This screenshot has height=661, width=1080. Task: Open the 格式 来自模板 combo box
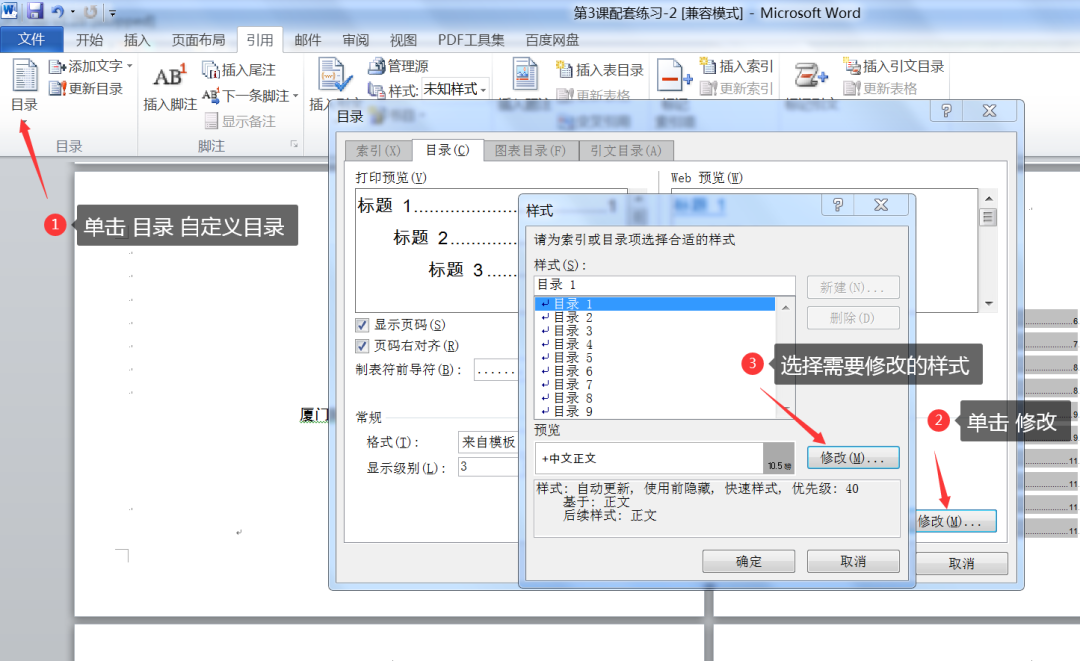[488, 442]
